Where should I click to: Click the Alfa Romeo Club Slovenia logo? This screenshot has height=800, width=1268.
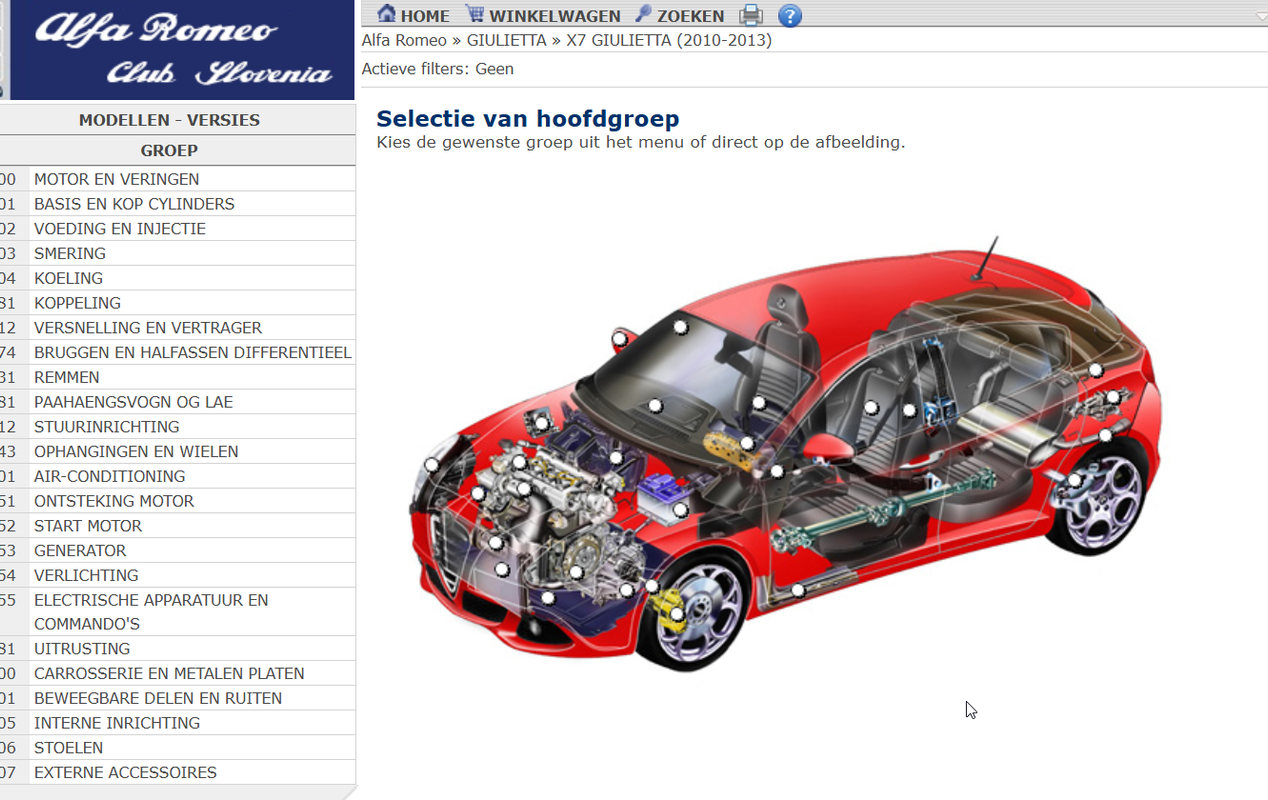pos(182,50)
